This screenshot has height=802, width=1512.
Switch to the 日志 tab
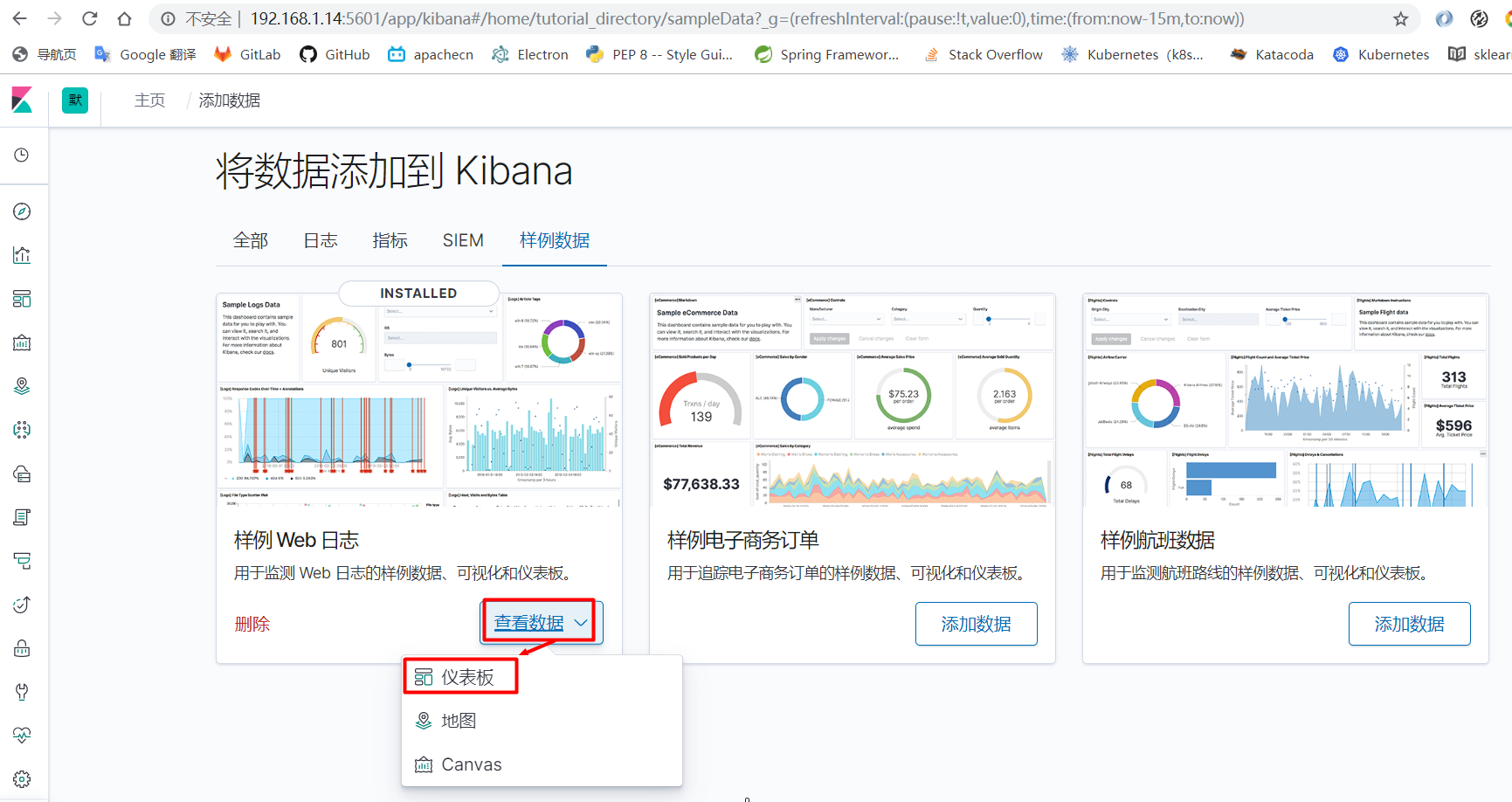(320, 239)
